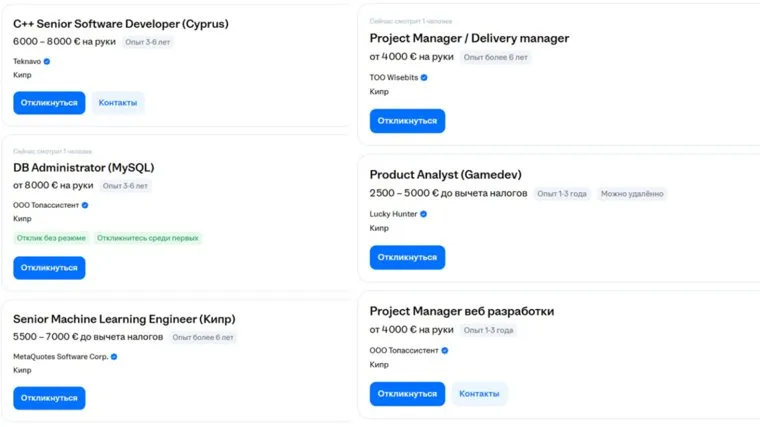The height and width of the screenshot is (427, 760).
Task: Apply to the DB Administrator (MySQL) vacancy
Action: tap(49, 268)
